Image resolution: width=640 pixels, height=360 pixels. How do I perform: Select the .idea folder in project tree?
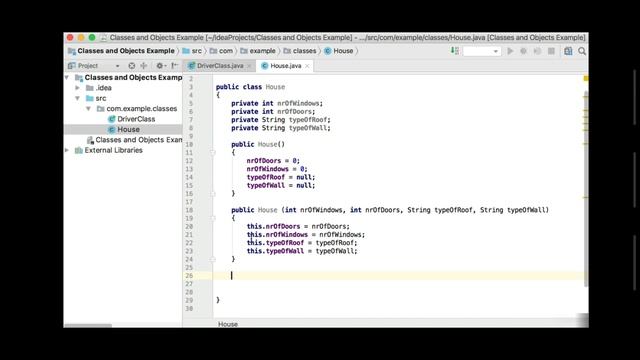pos(99,88)
